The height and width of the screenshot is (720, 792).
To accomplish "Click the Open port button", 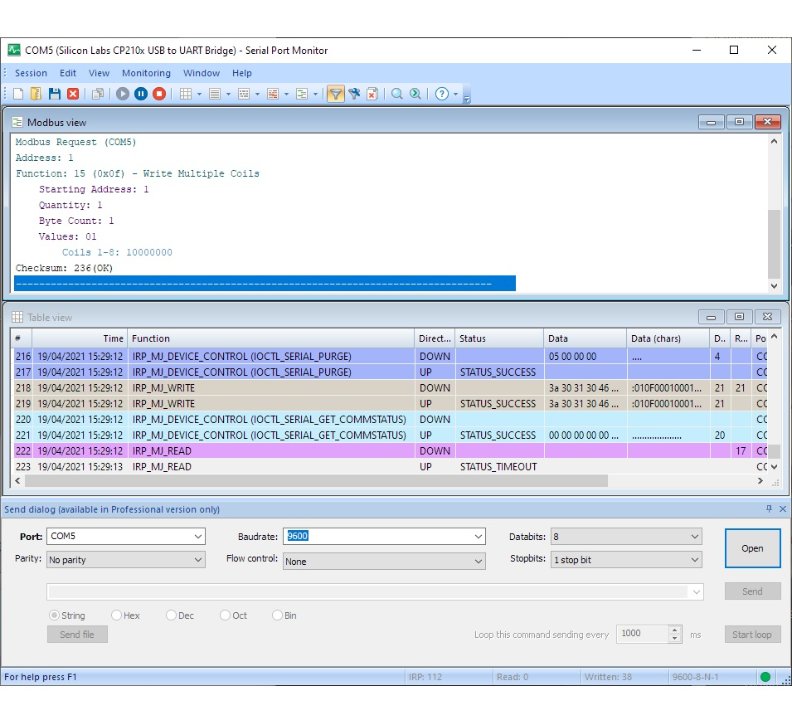I will coord(753,548).
